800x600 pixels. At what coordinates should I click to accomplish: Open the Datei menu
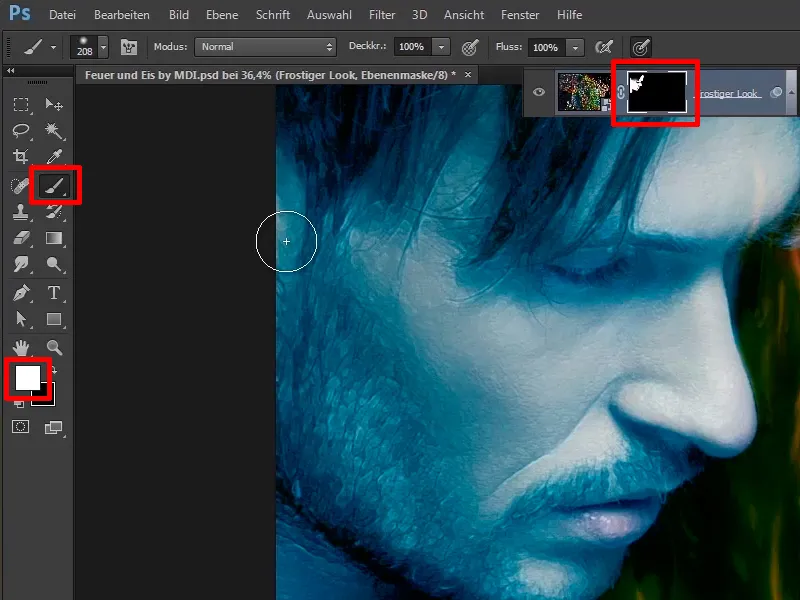62,15
